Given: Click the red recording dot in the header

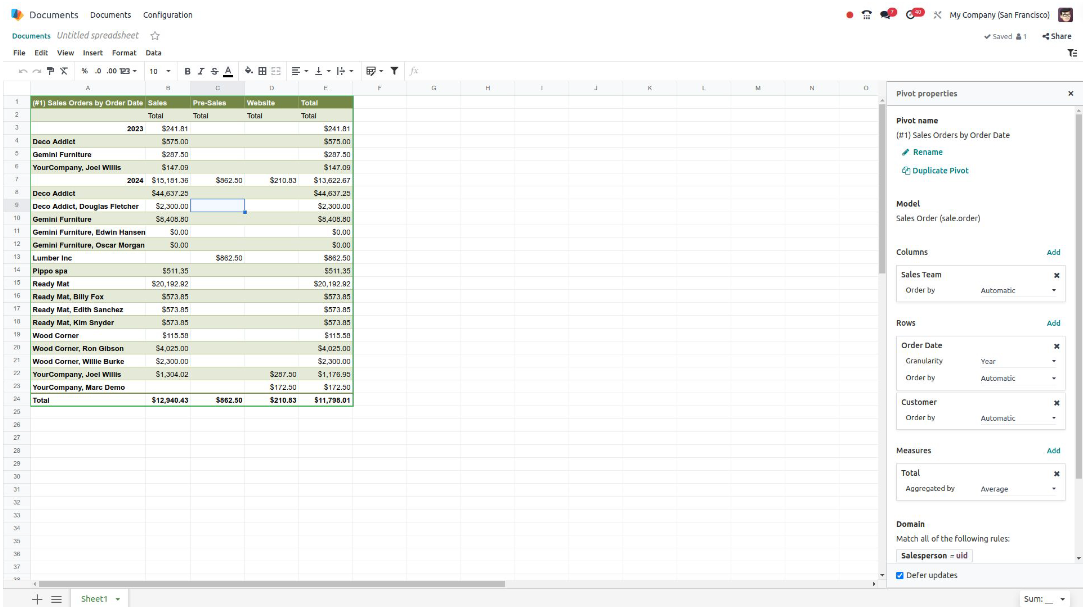Looking at the screenshot, I should [849, 15].
